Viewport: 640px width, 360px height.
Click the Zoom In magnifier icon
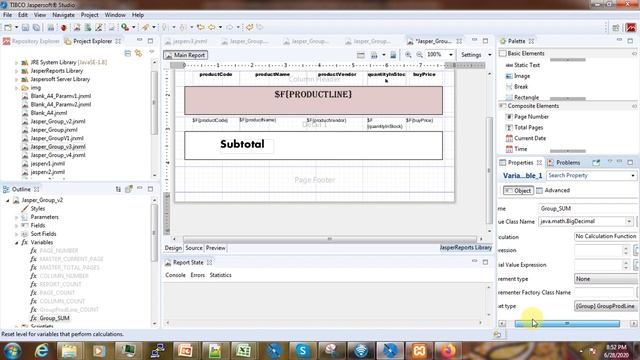point(408,55)
